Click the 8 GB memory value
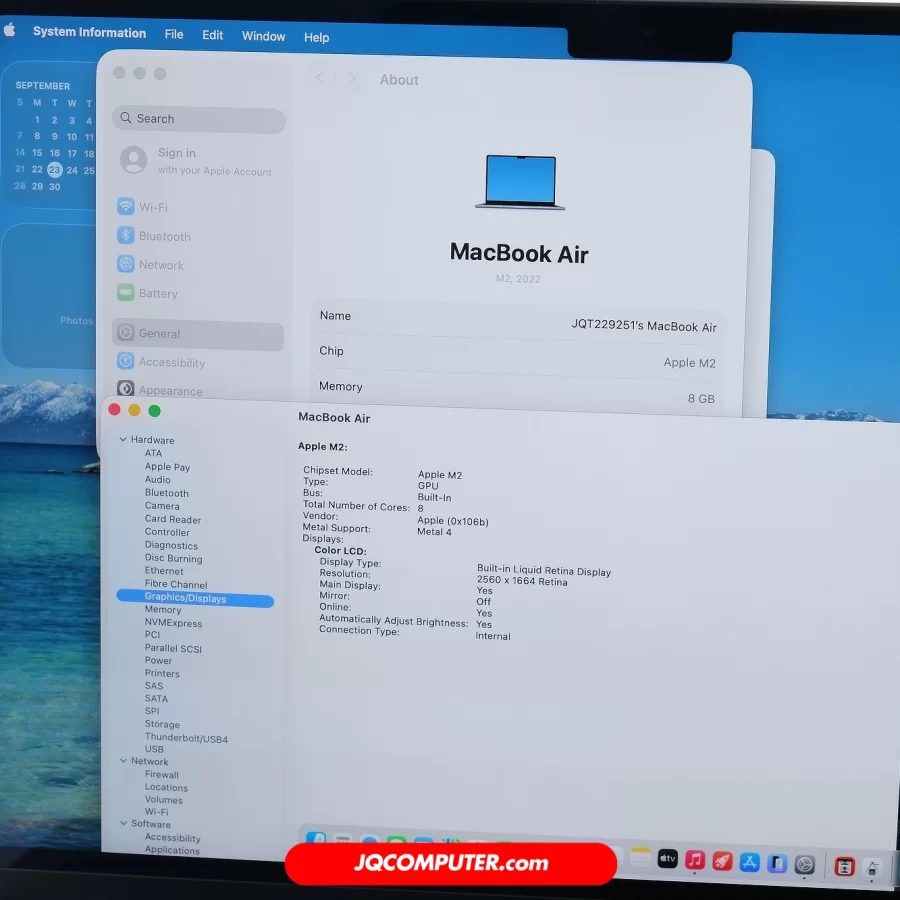This screenshot has height=900, width=900. coord(701,398)
